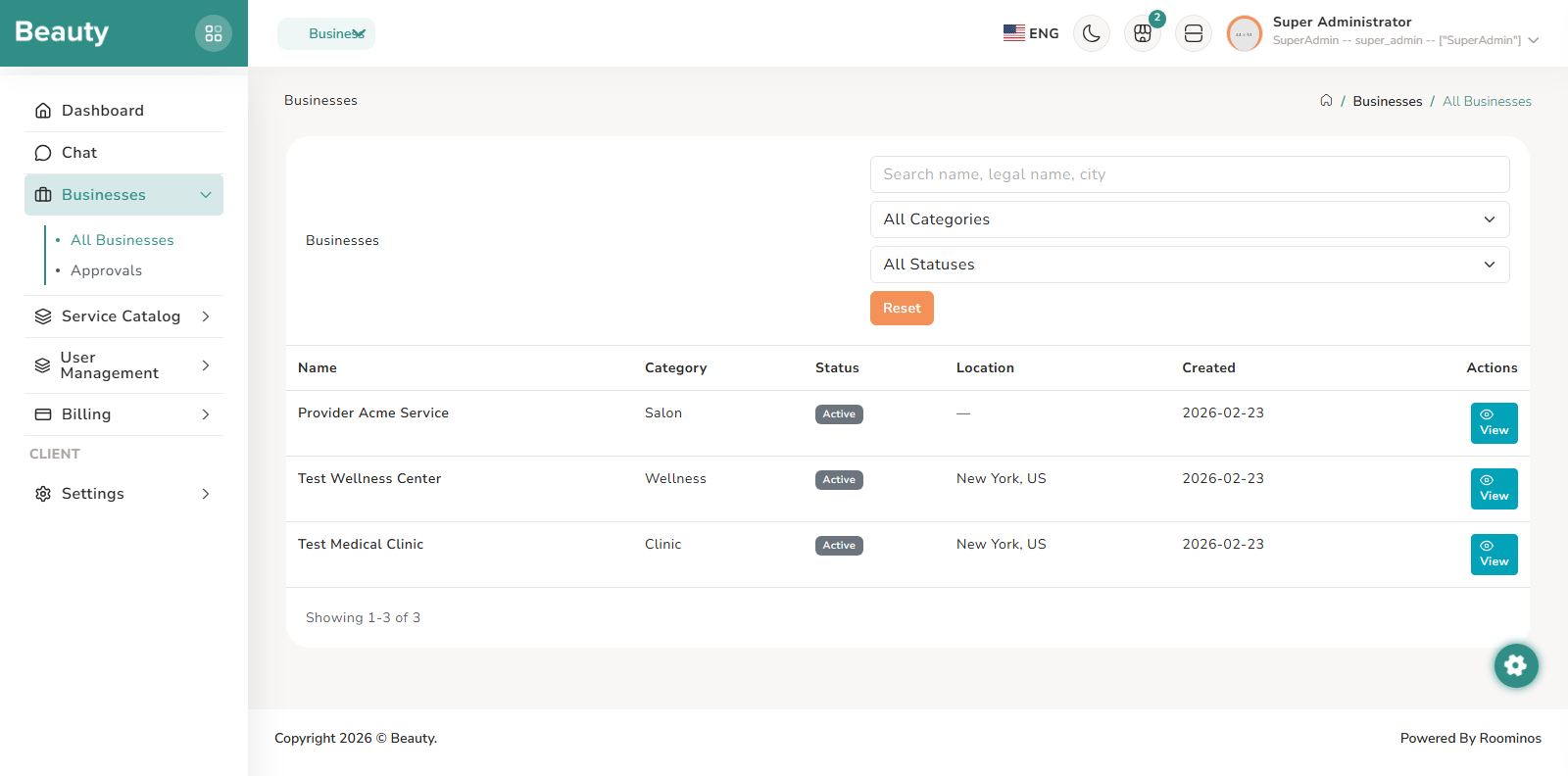Click the Chat bubble icon in sidebar
The image size is (1568, 776).
coord(43,153)
